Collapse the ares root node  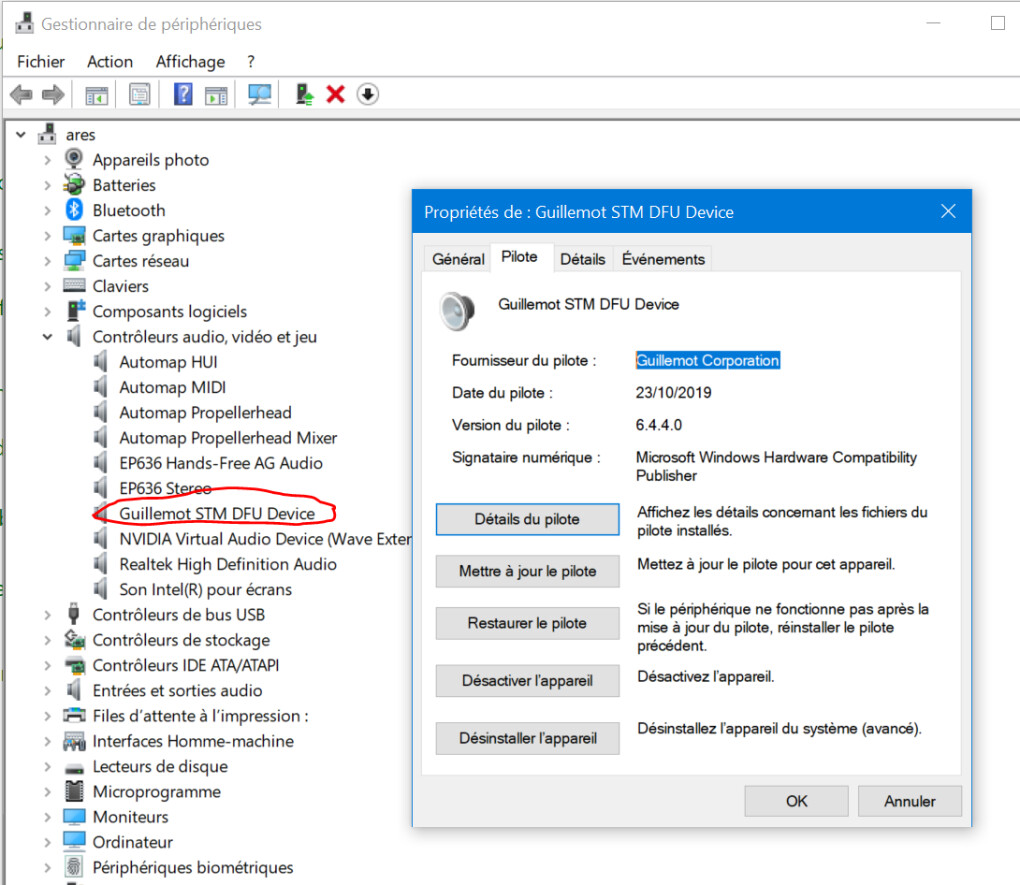(x=21, y=135)
